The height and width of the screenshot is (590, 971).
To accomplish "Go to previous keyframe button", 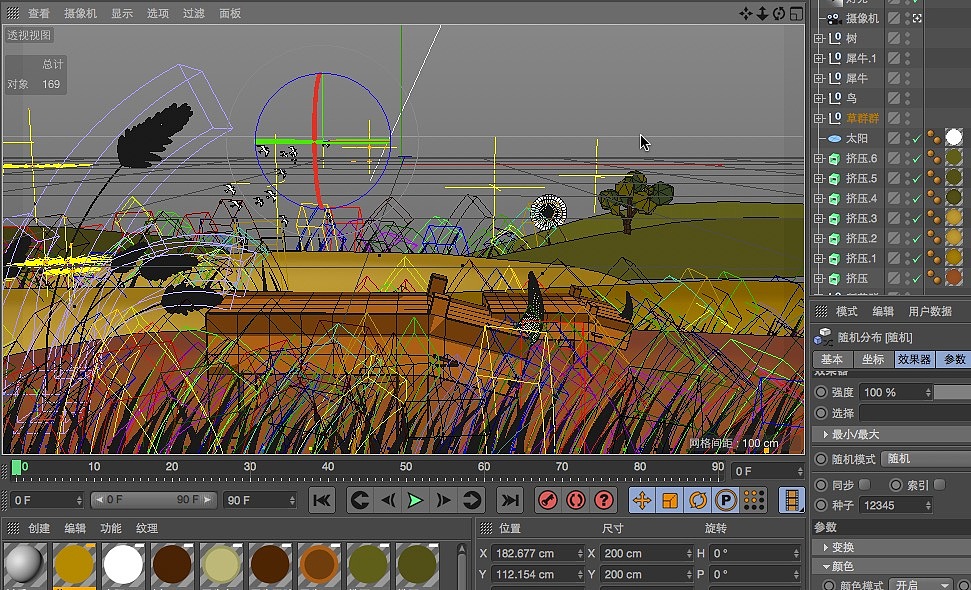I will (360, 500).
